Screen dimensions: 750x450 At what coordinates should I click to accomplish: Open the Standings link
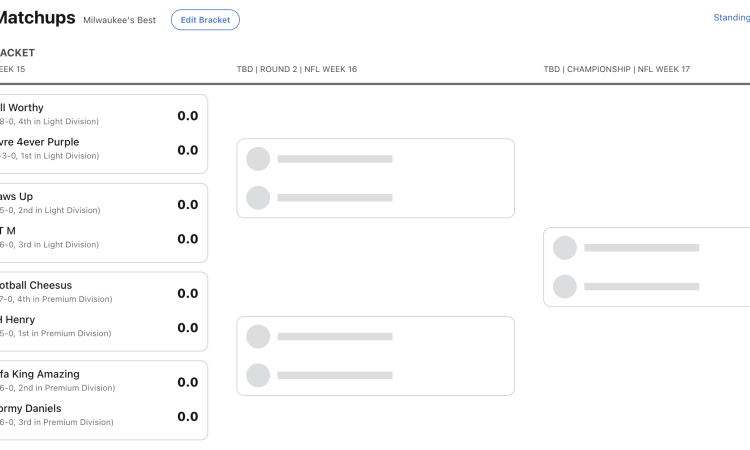[731, 17]
